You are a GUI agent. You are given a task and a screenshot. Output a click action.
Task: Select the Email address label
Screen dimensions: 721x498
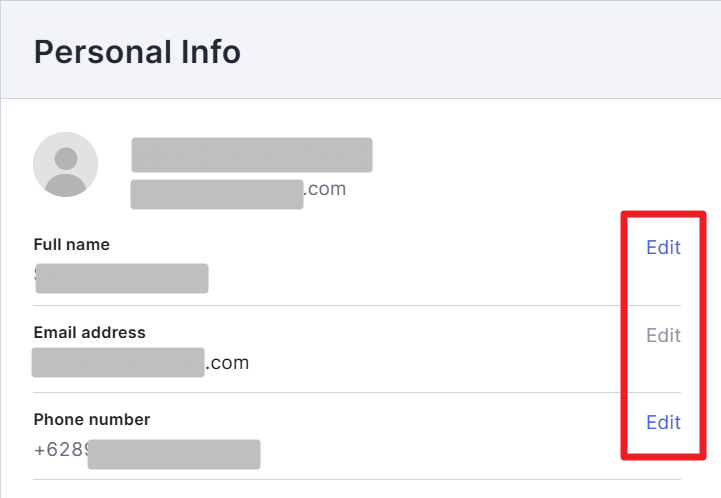90,332
